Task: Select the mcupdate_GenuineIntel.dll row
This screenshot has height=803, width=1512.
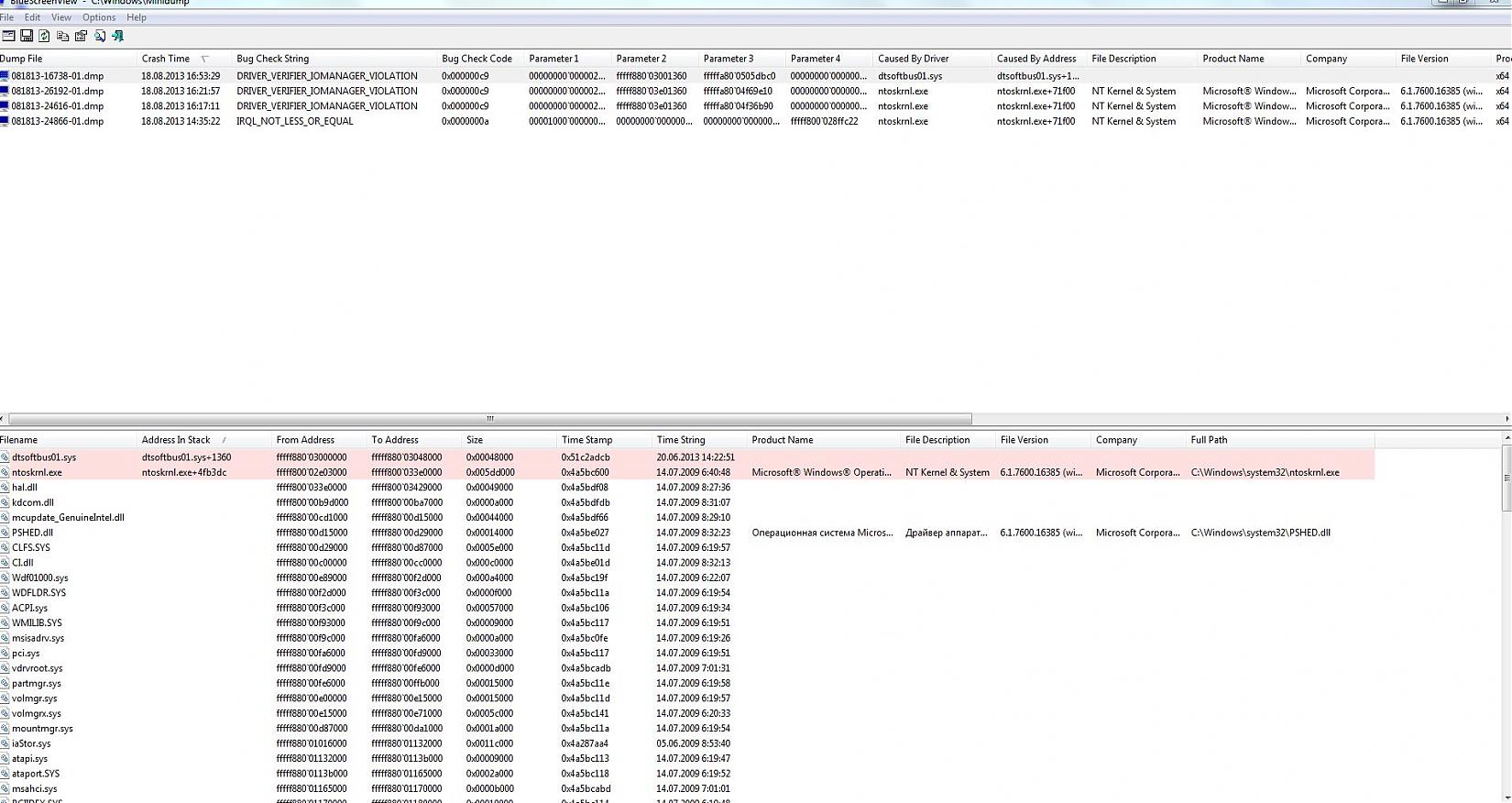Action: [687, 518]
